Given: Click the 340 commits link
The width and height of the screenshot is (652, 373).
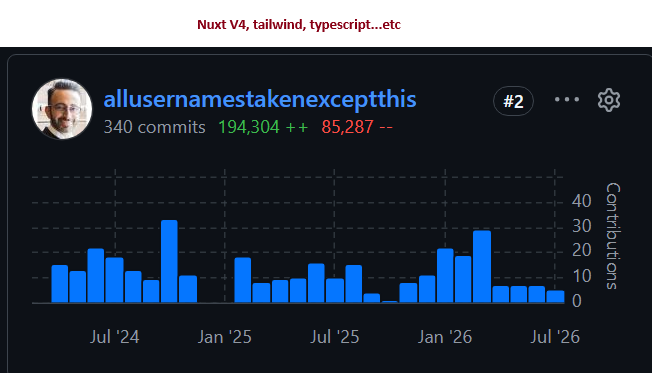Looking at the screenshot, I should (x=155, y=127).
